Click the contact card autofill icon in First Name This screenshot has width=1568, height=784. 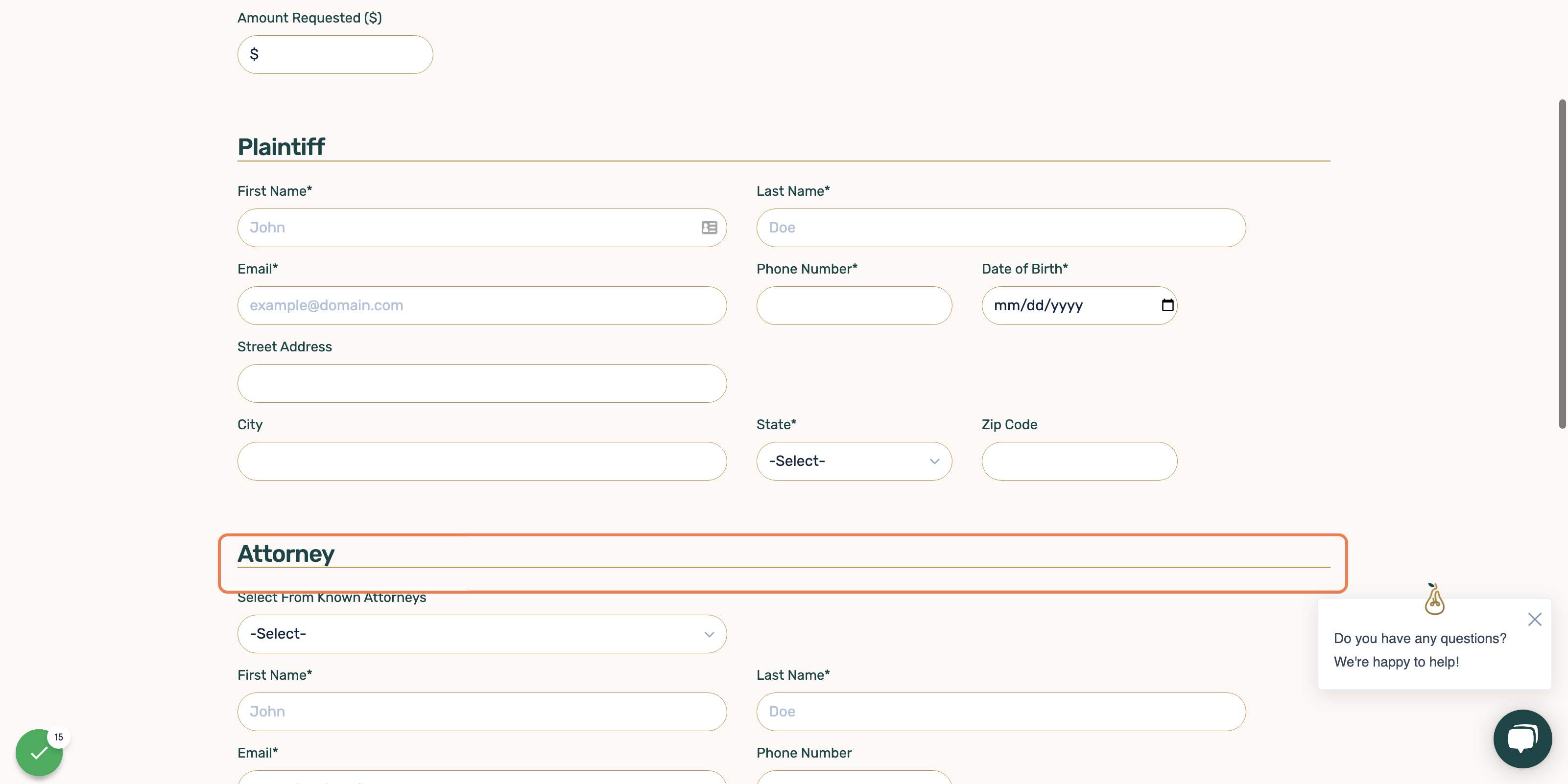709,228
